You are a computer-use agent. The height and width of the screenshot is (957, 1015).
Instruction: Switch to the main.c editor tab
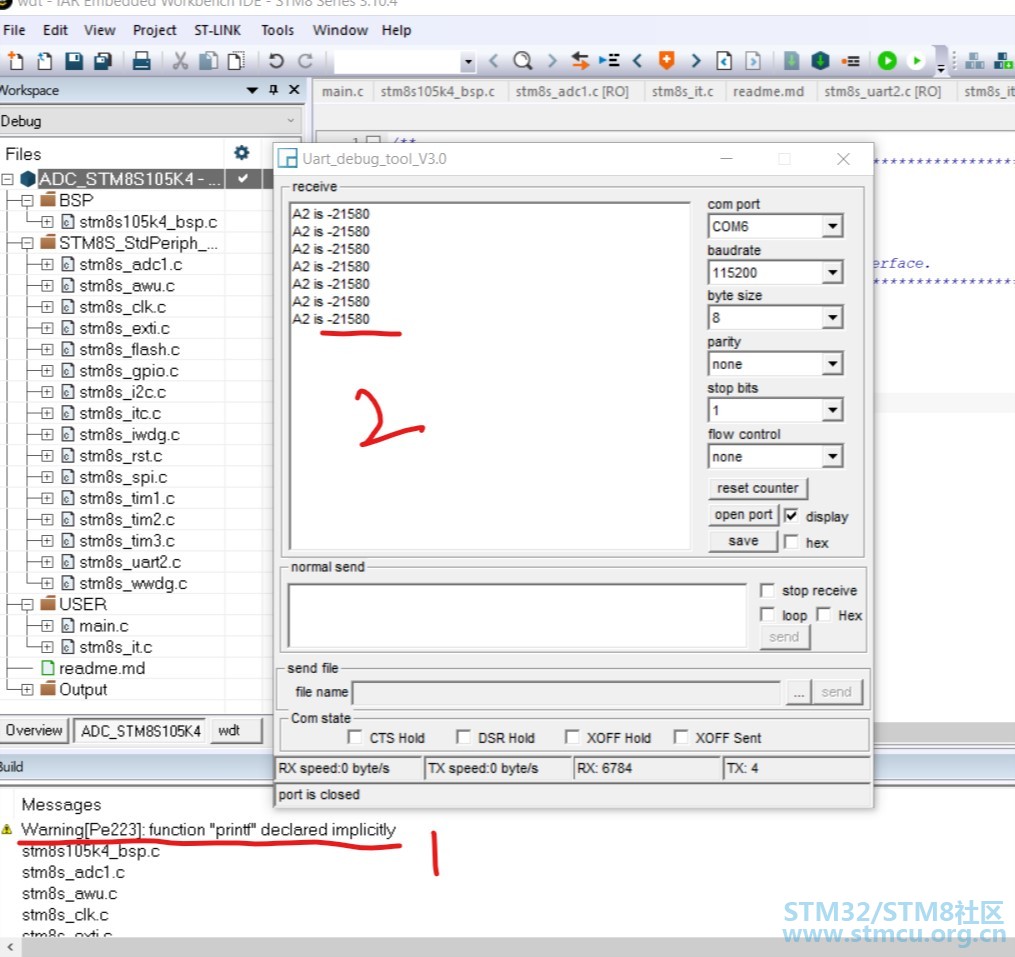pos(342,91)
